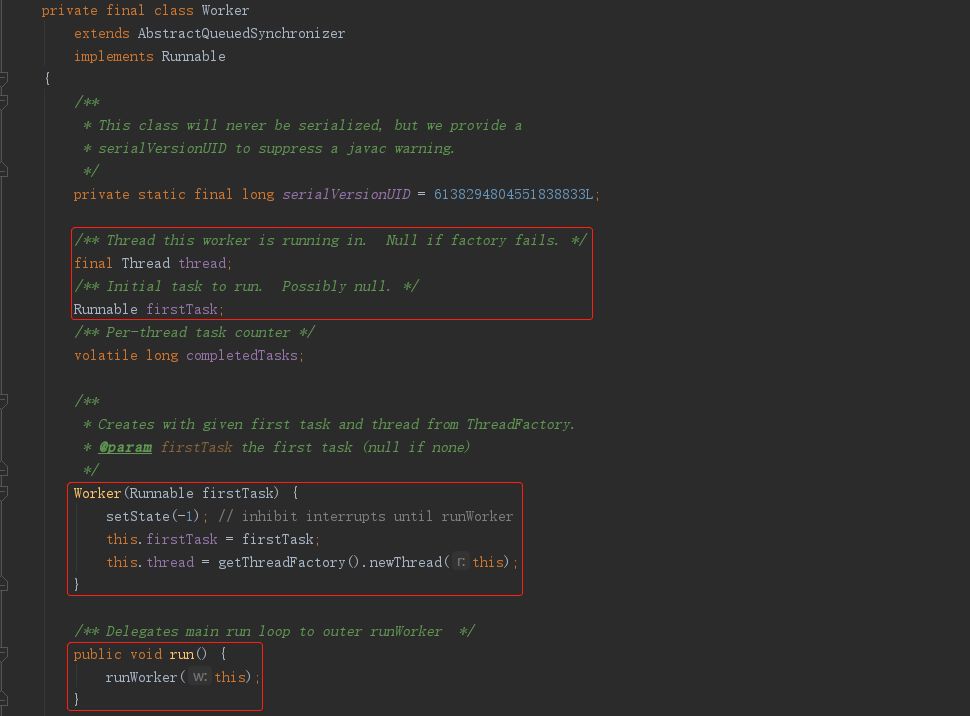Viewport: 970px width, 716px height.
Task: Click 'inhibit interrupts until runWorker' comment
Action: 366,516
